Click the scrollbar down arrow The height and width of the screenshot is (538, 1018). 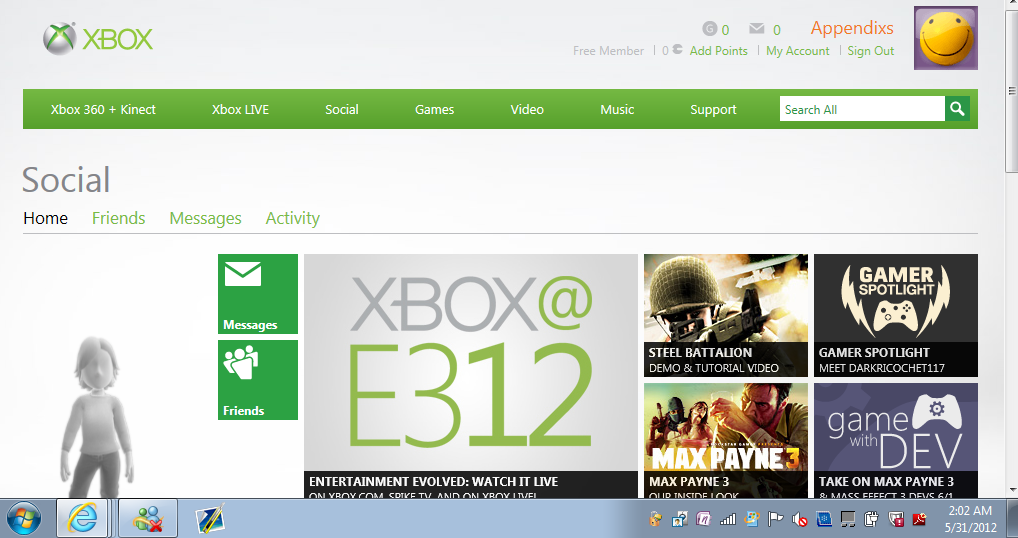pyautogui.click(x=1012, y=491)
